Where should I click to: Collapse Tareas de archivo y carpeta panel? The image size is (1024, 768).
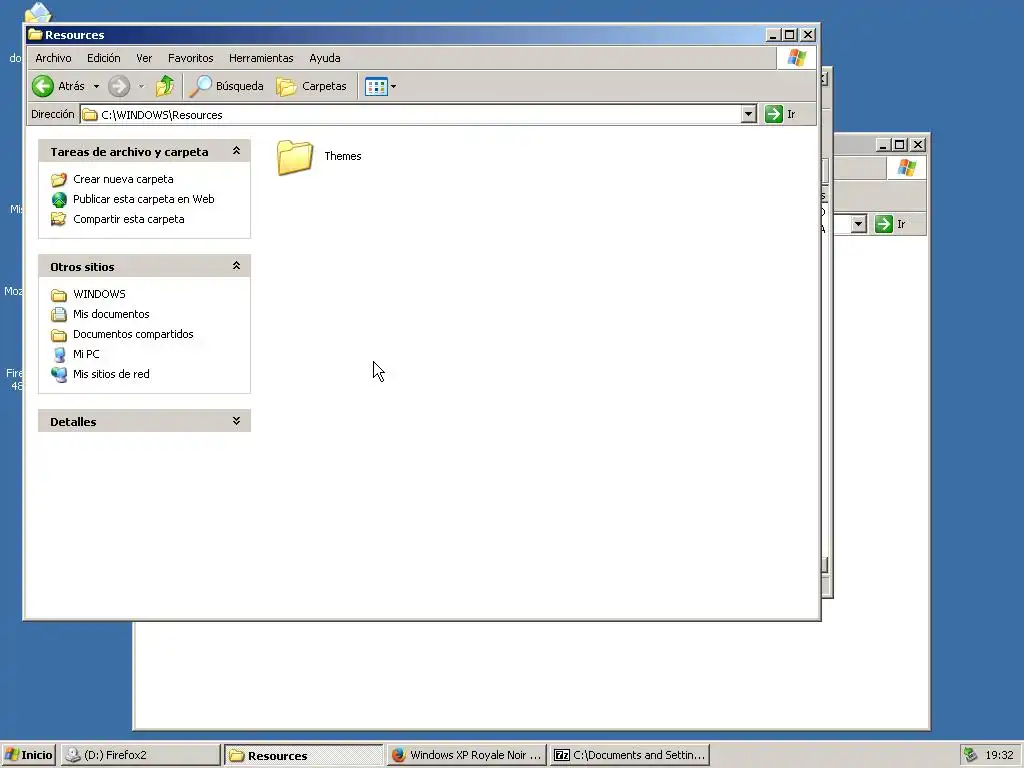click(x=236, y=152)
